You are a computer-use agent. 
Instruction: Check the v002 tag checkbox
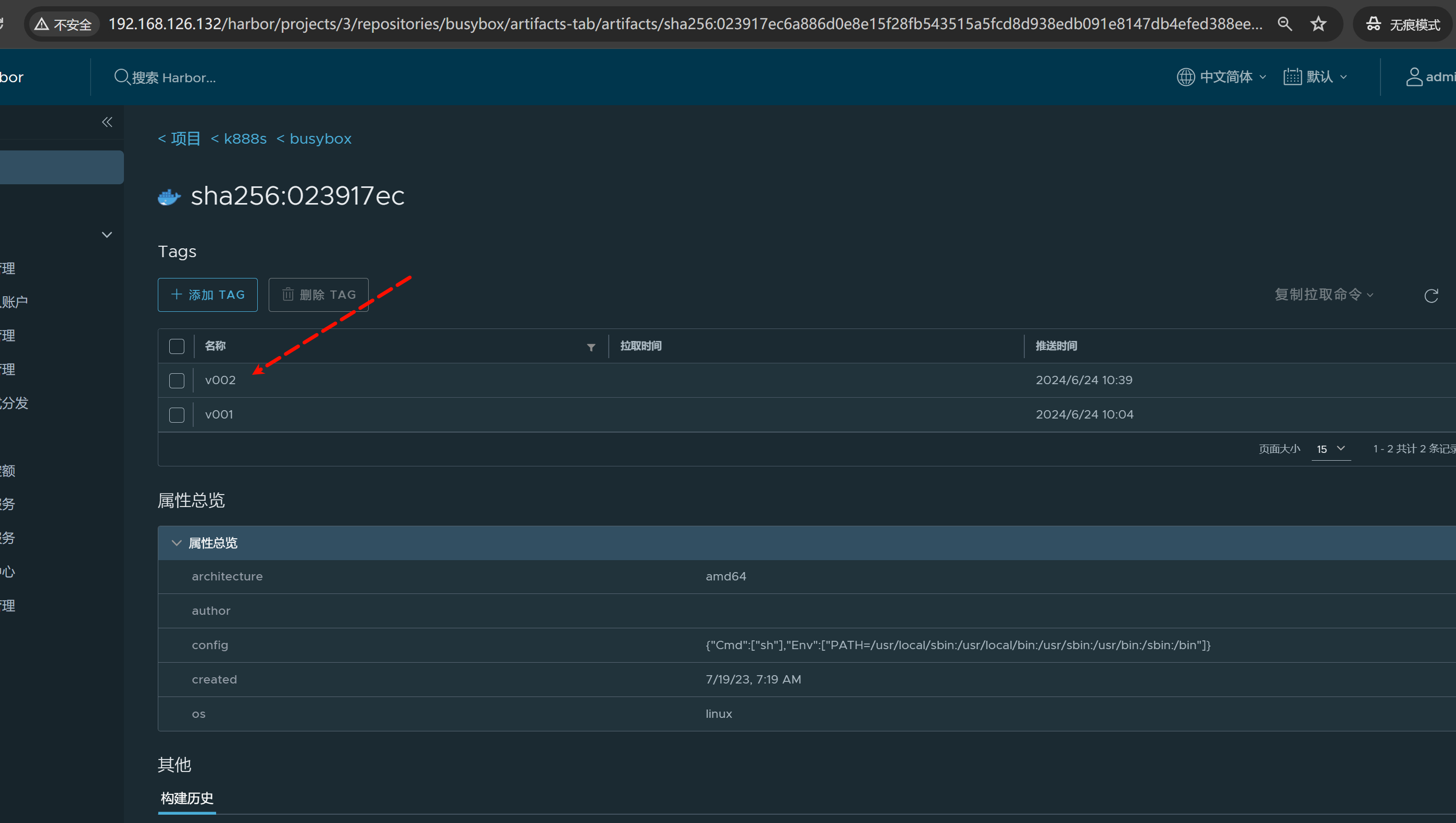tap(177, 381)
